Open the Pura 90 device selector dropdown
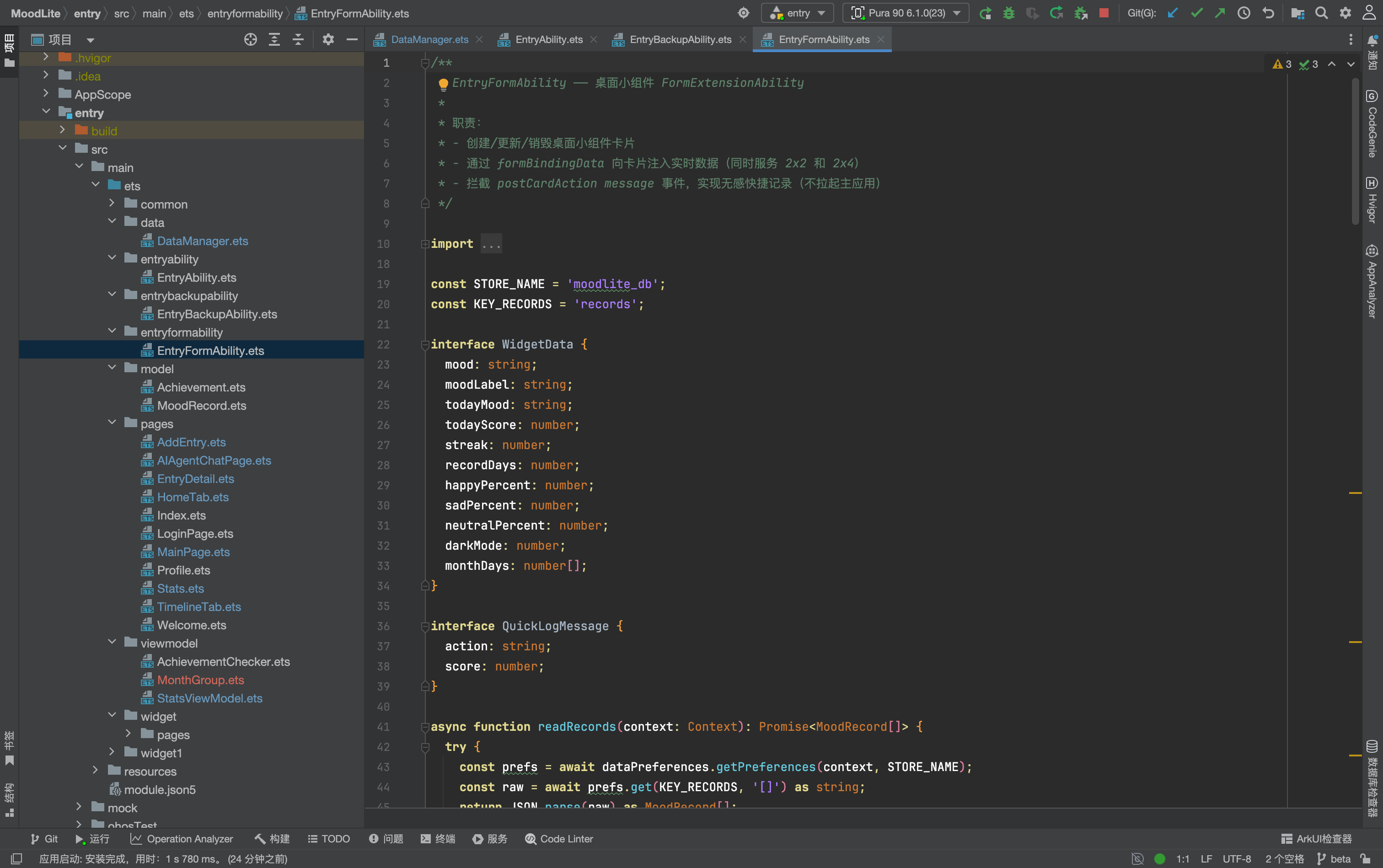1383x868 pixels. [x=906, y=13]
